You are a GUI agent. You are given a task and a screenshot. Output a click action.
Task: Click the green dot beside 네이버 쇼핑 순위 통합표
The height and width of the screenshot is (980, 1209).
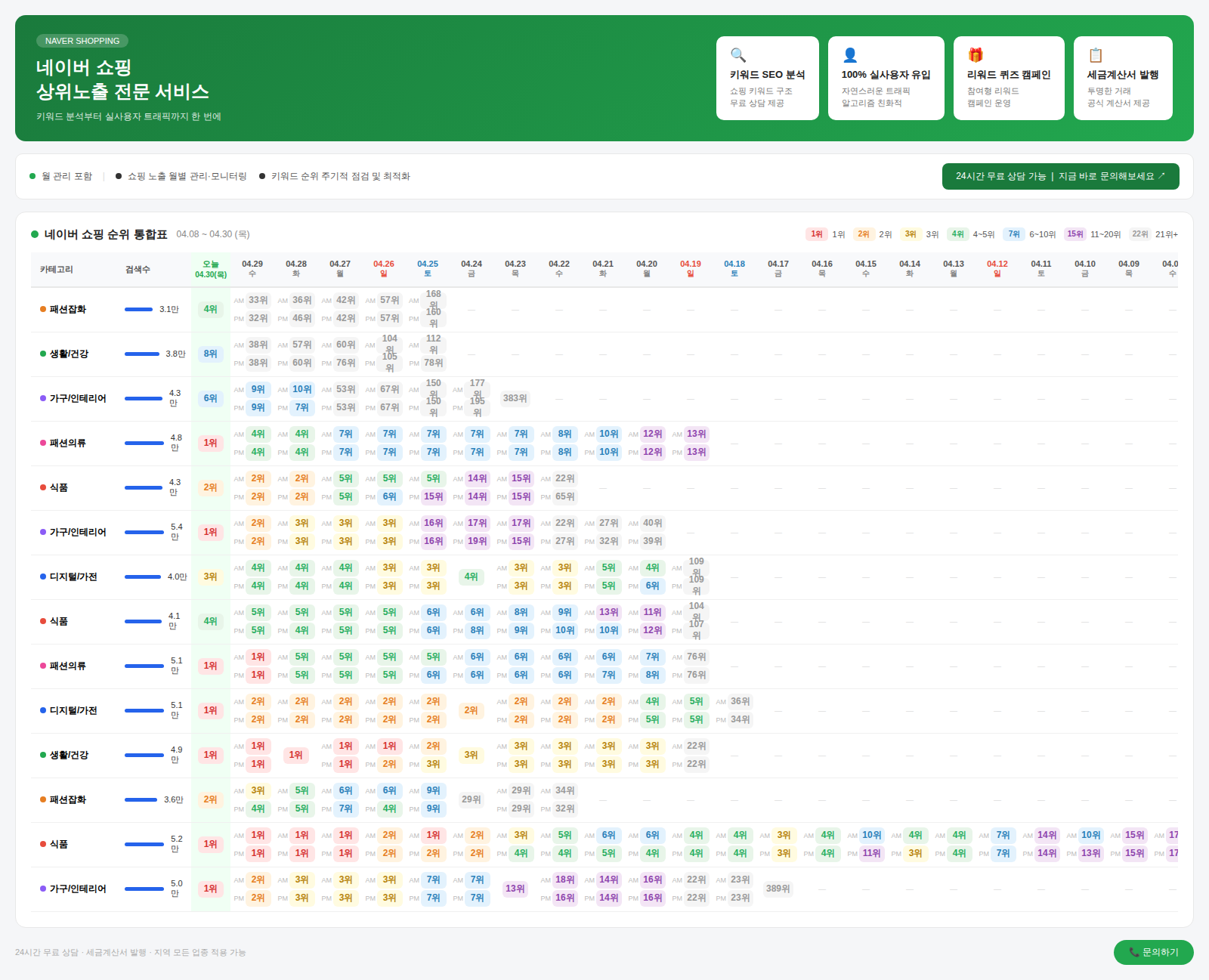click(35, 234)
